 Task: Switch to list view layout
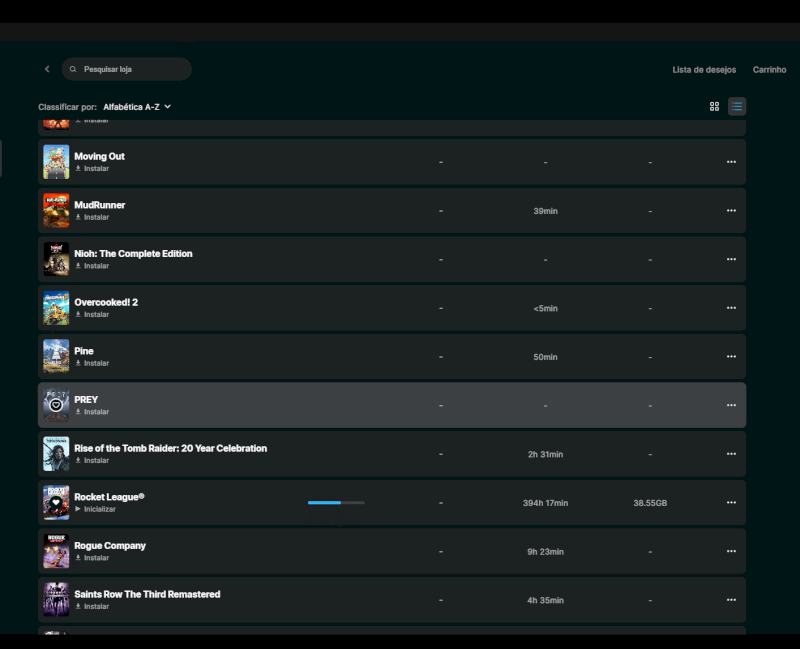point(737,106)
